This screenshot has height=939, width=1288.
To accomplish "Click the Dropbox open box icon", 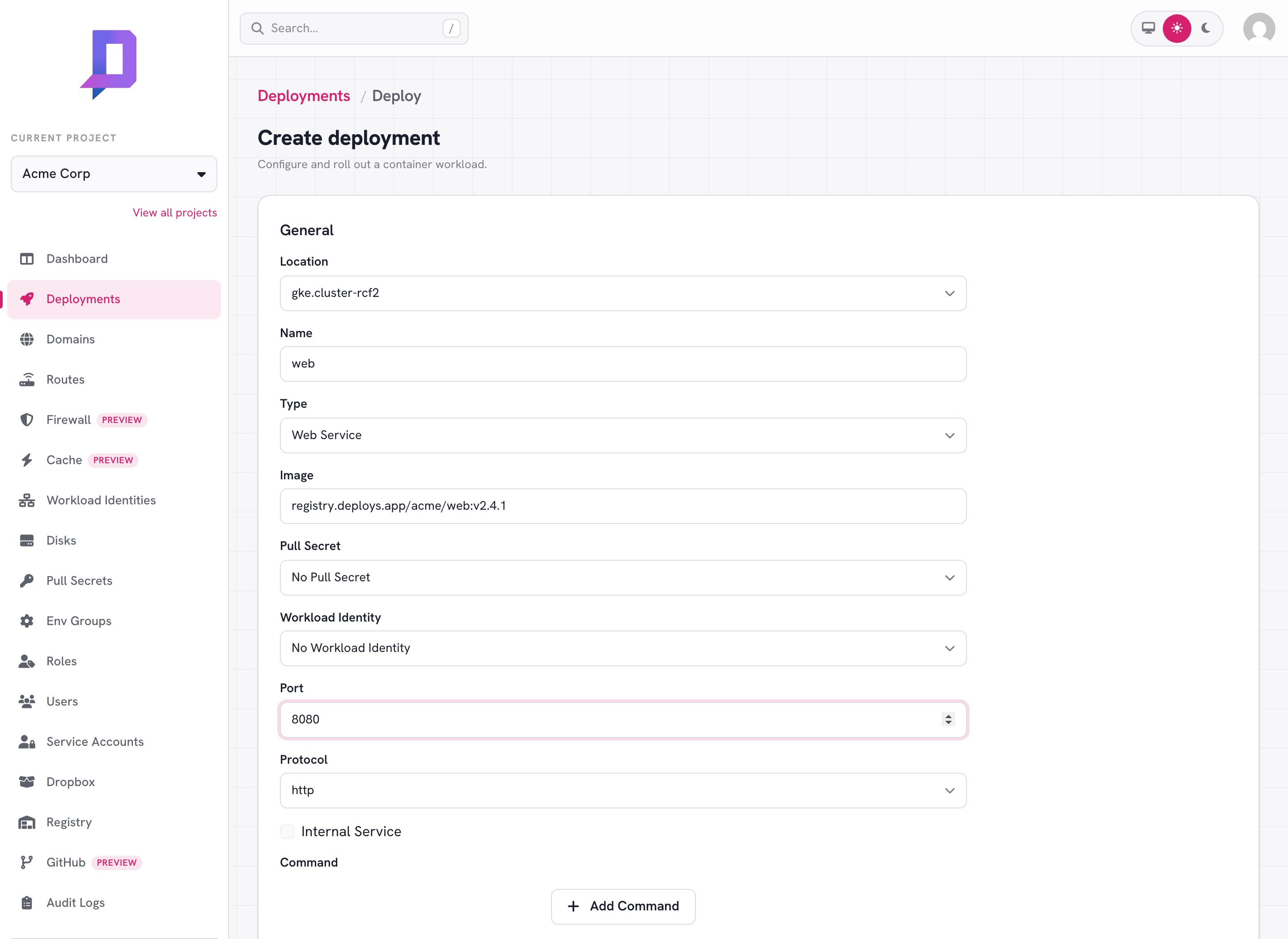I will [x=27, y=782].
